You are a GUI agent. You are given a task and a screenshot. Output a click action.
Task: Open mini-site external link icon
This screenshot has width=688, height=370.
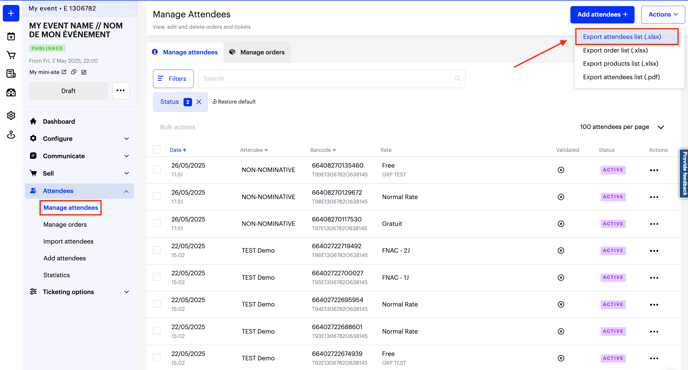[64, 72]
